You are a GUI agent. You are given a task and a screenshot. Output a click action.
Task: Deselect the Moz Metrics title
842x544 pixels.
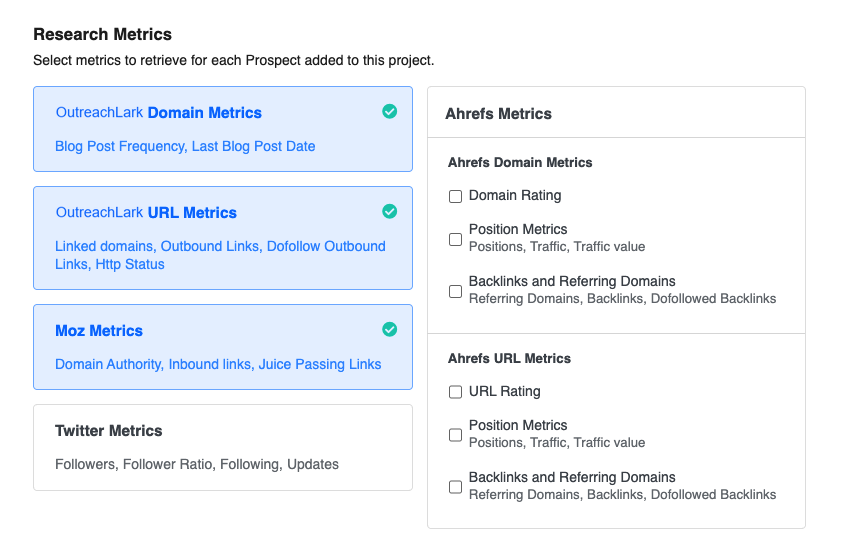coord(99,331)
